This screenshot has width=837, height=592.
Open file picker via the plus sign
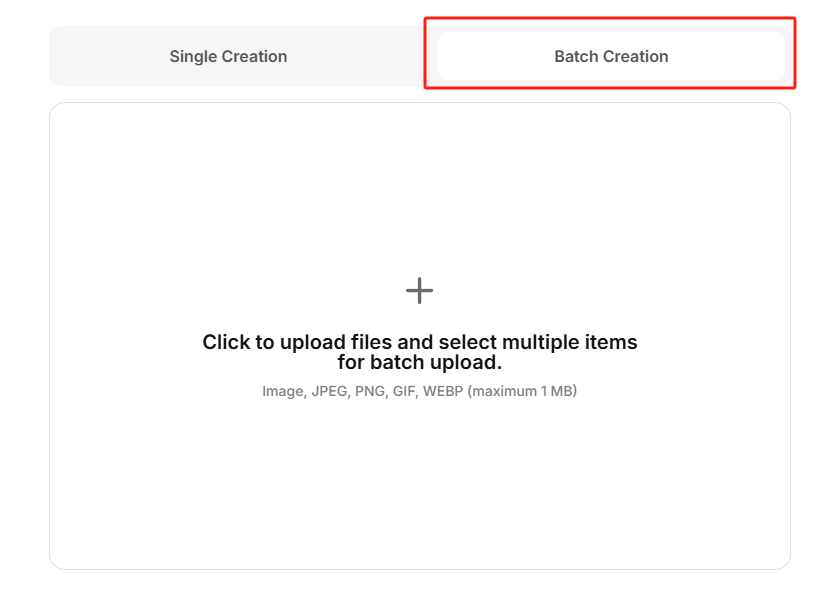point(419,291)
